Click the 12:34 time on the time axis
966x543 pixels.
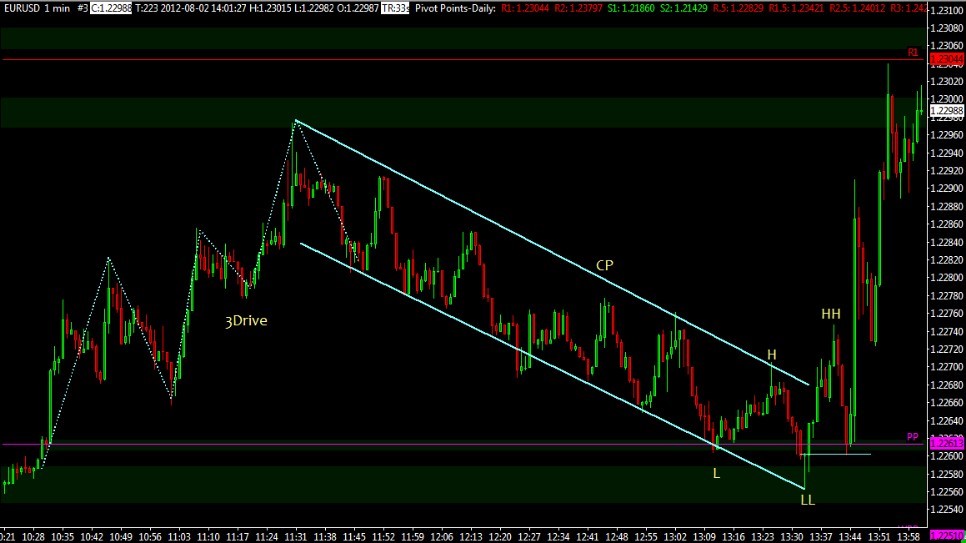(558, 537)
